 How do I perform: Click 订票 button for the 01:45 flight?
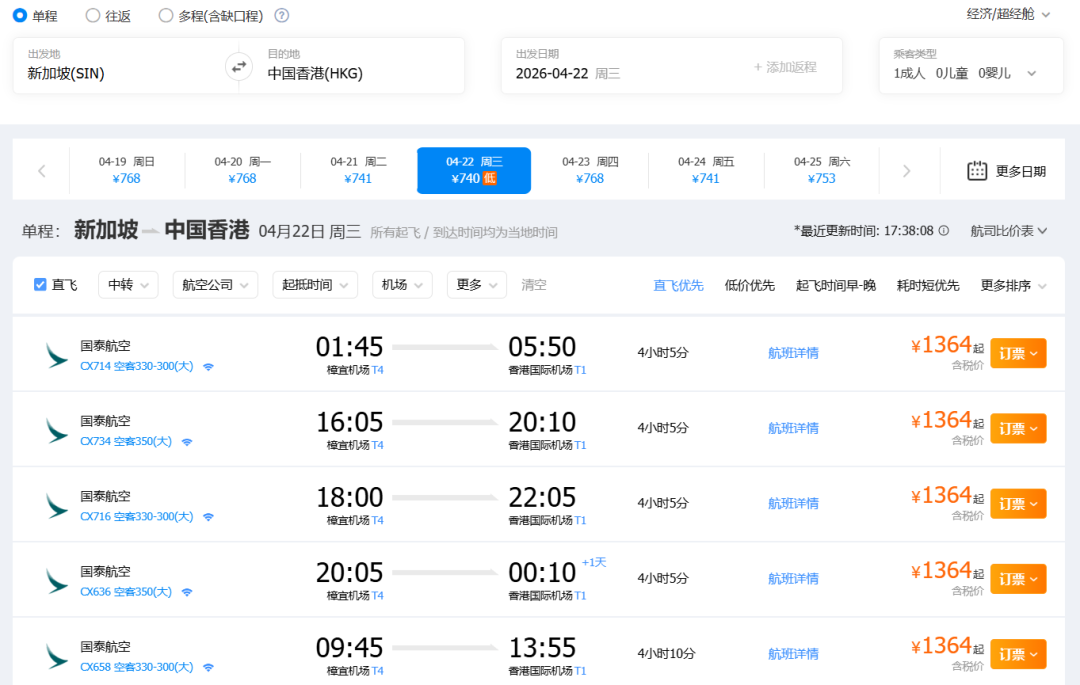point(1018,353)
